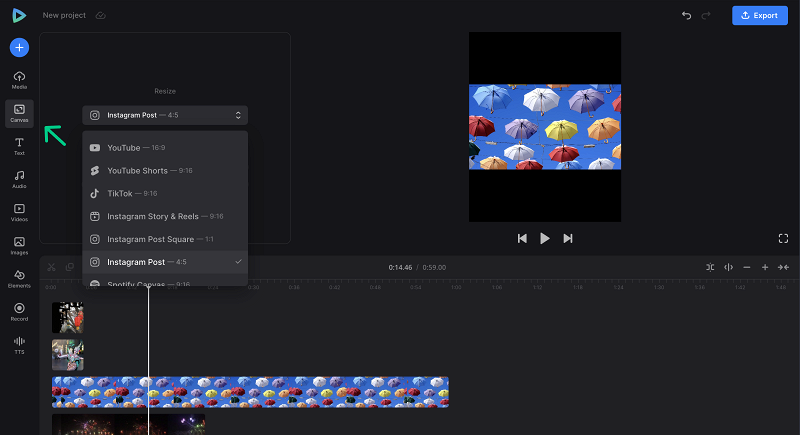This screenshot has width=800, height=435.
Task: Open the Record sidebar tool
Action: pyautogui.click(x=19, y=312)
